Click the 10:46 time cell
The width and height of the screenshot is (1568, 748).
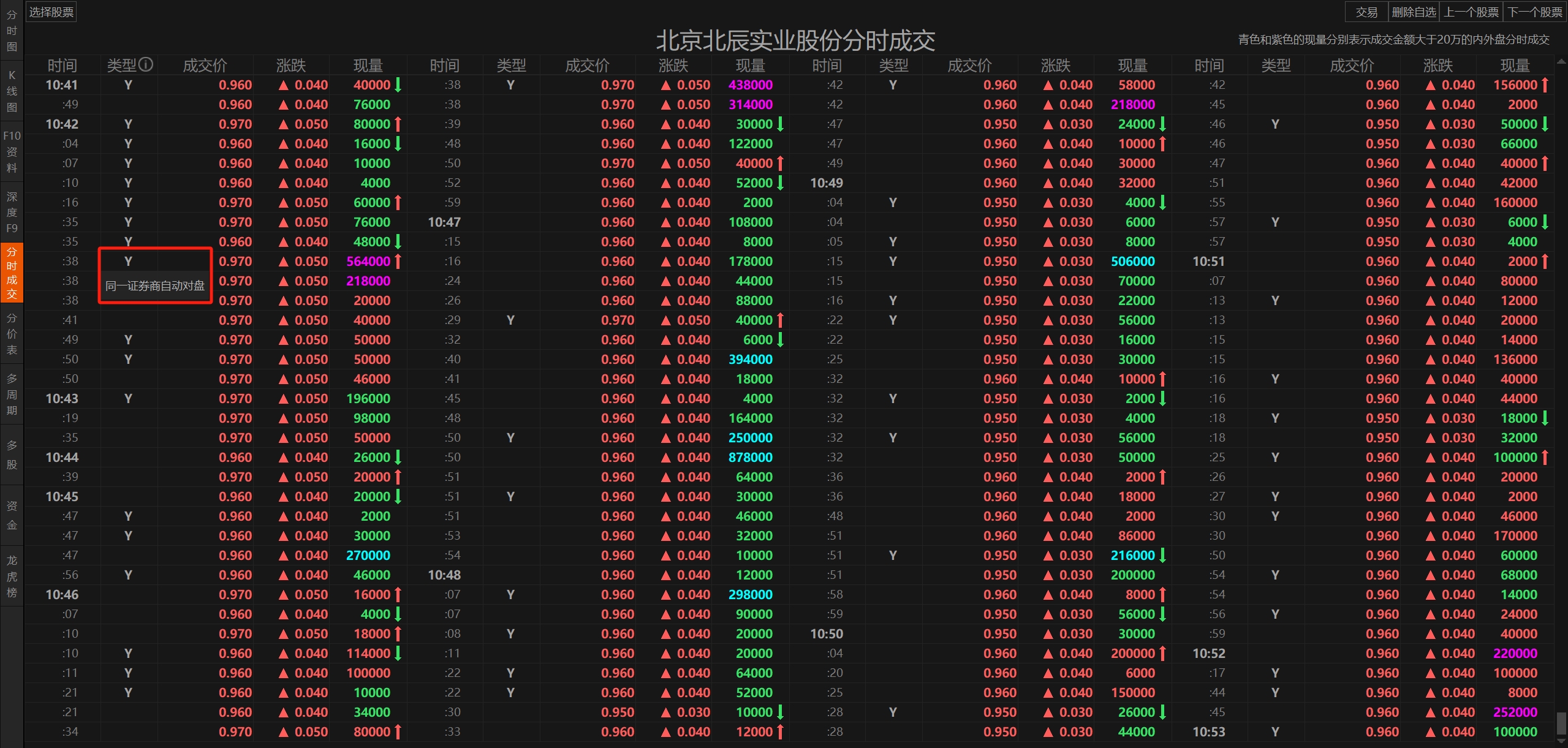pos(62,594)
